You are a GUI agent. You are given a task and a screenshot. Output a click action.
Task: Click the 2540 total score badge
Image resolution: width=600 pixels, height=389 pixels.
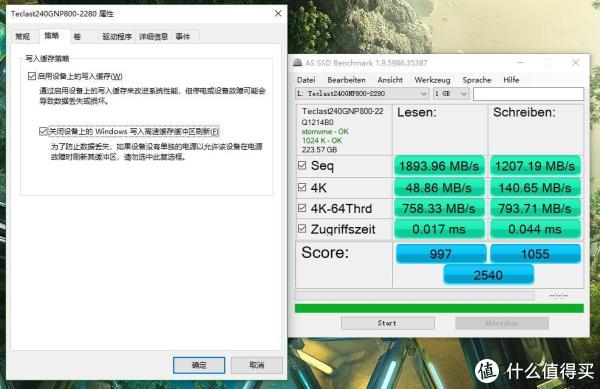pos(488,275)
